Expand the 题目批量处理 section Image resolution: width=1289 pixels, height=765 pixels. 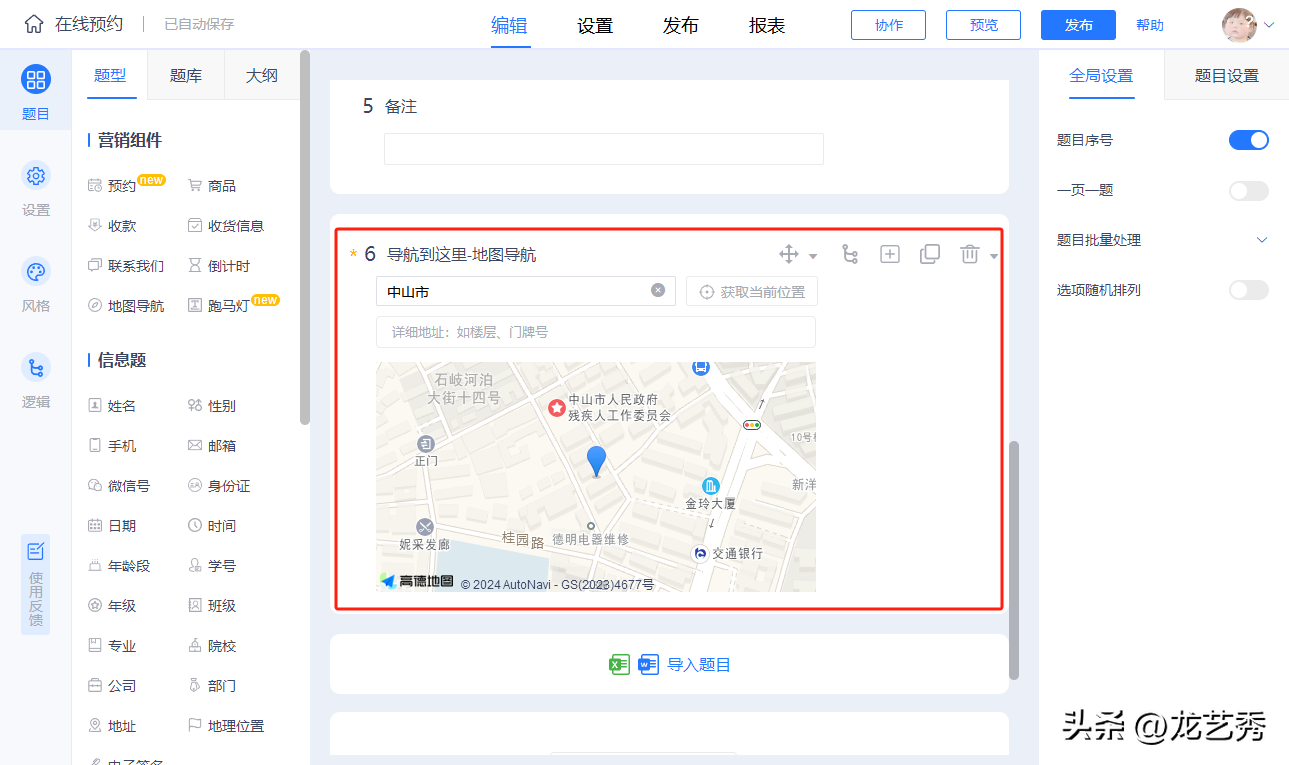1262,240
